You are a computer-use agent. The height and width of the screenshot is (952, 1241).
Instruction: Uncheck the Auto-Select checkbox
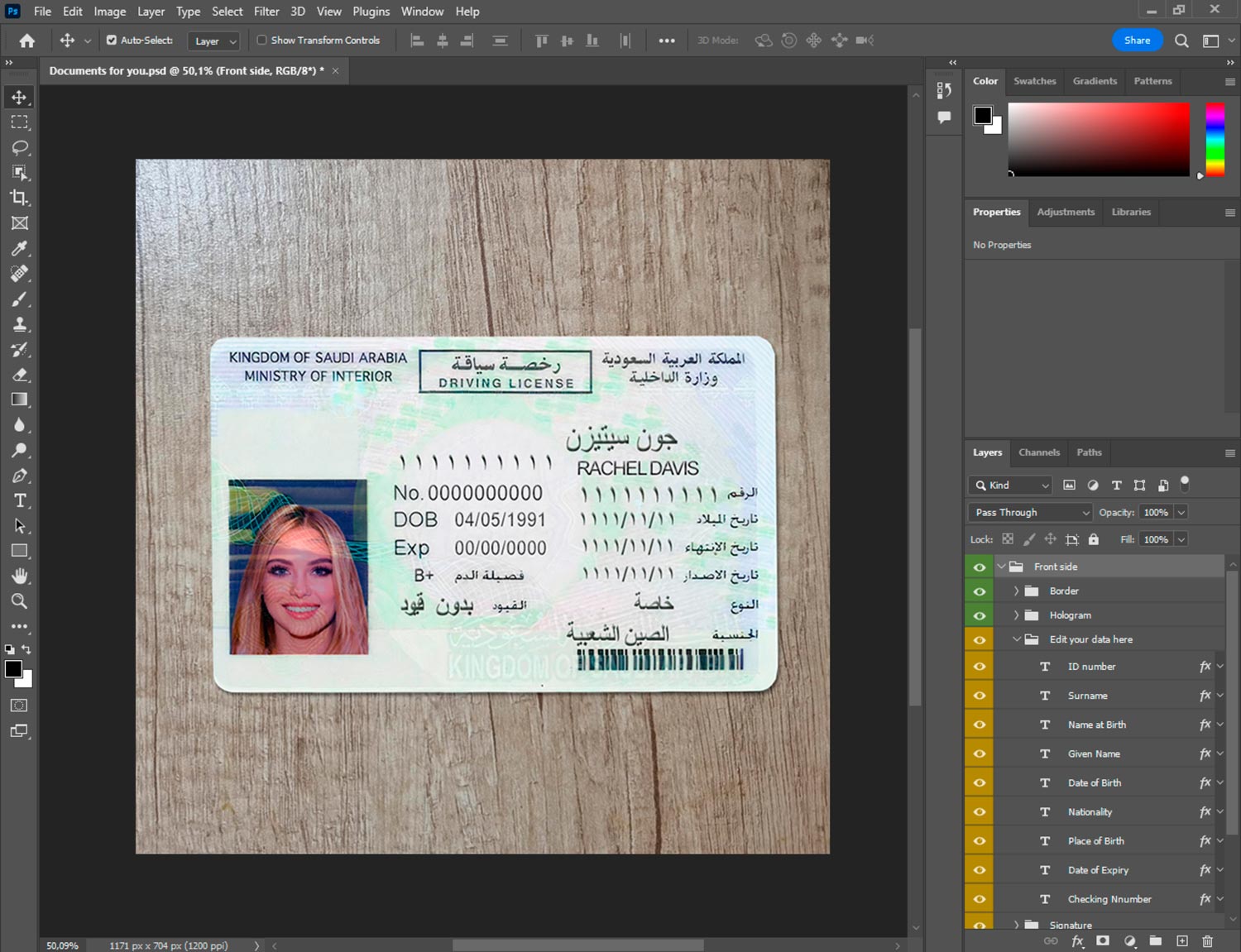point(112,40)
